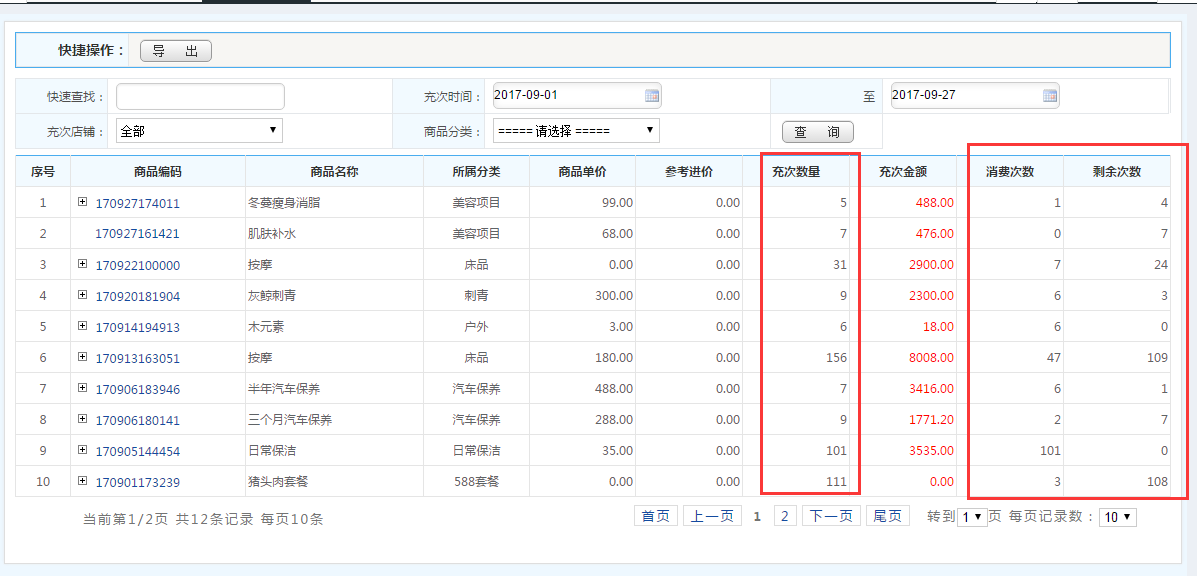
Task: Expand row 170927174011 plus icon
Action: pyautogui.click(x=83, y=203)
